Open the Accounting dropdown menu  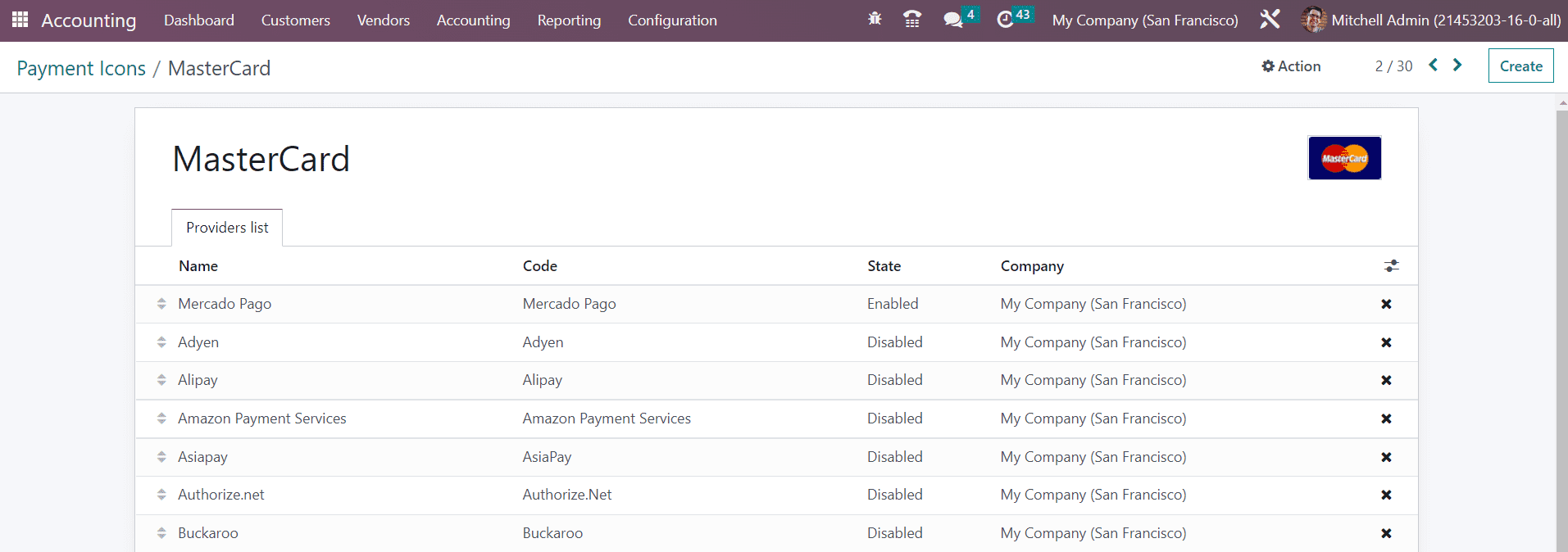click(x=474, y=20)
